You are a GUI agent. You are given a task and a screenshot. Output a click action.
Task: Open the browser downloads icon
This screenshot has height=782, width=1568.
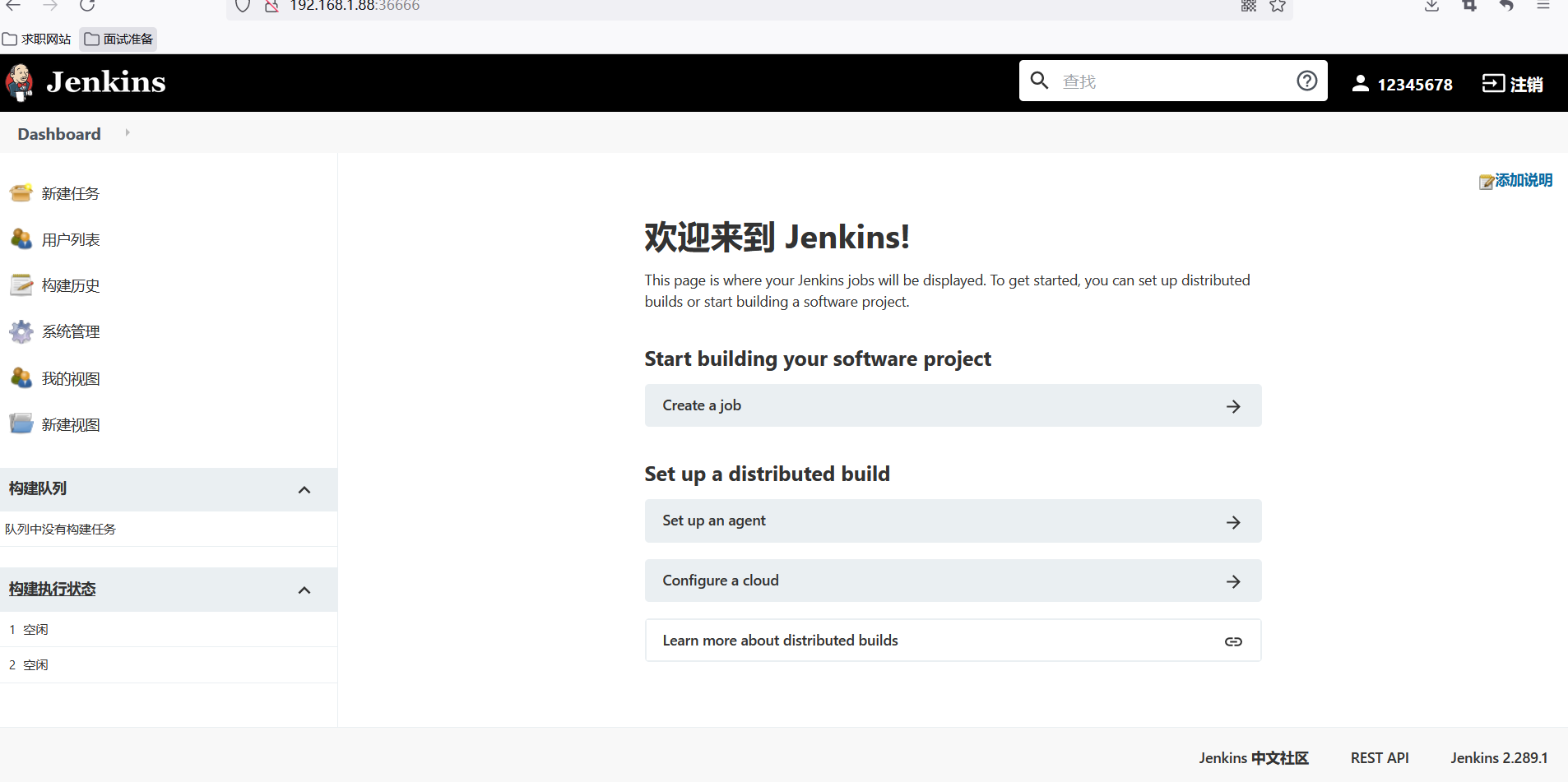pyautogui.click(x=1432, y=6)
